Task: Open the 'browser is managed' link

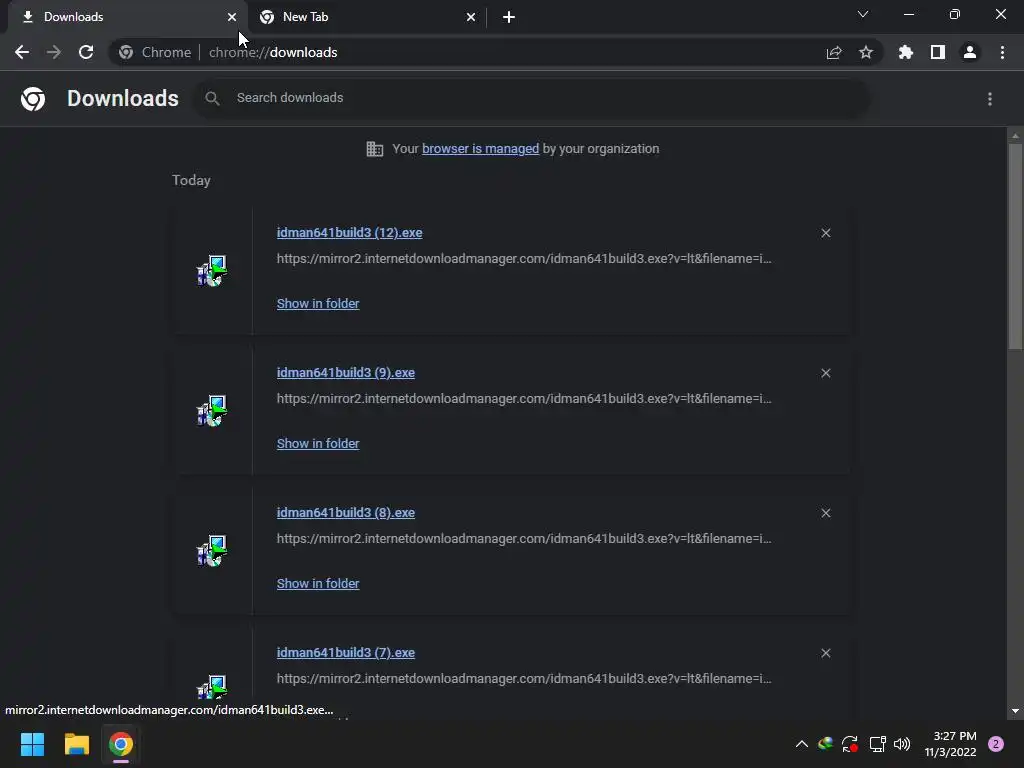Action: (x=480, y=149)
